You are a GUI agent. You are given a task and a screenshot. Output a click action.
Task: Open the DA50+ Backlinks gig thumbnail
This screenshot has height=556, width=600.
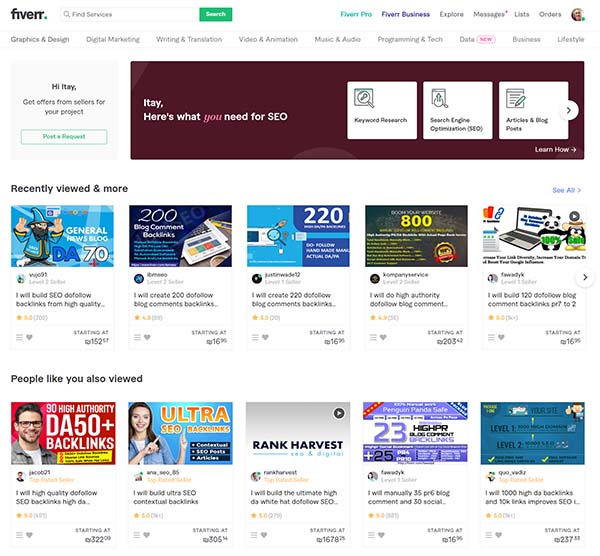(63, 433)
